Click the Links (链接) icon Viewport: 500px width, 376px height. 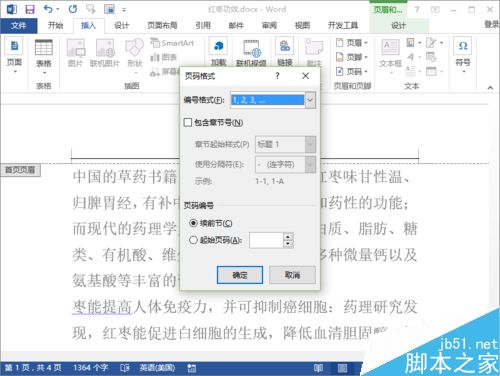pyautogui.click(x=285, y=46)
